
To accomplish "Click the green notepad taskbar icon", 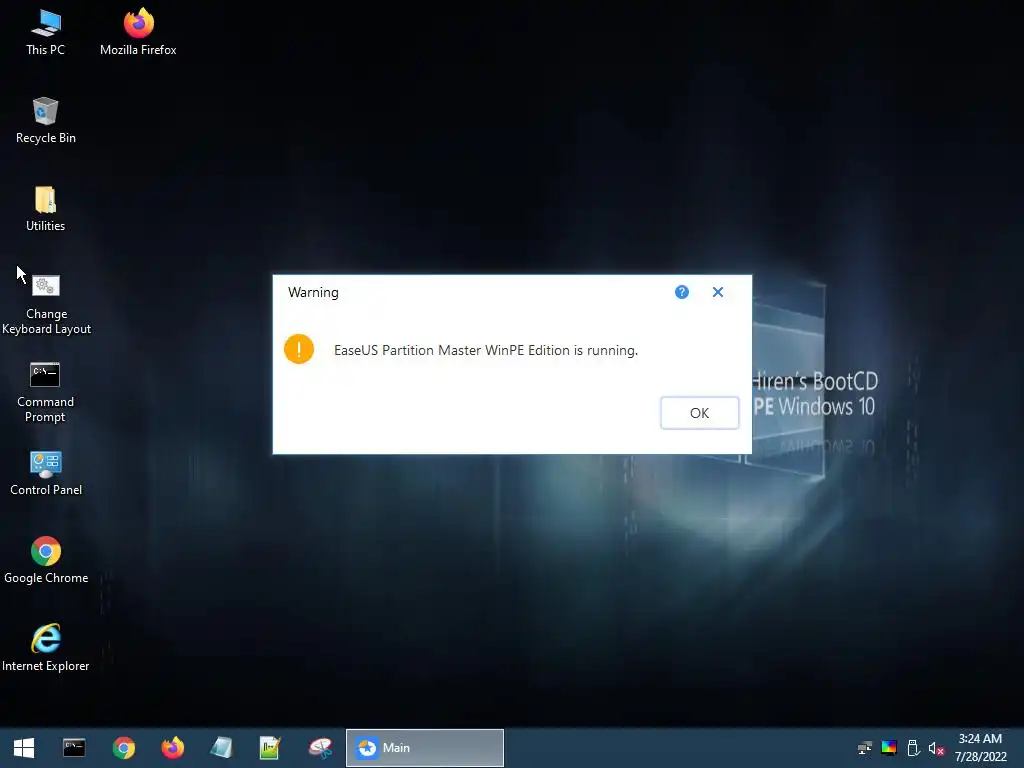I will pos(270,748).
